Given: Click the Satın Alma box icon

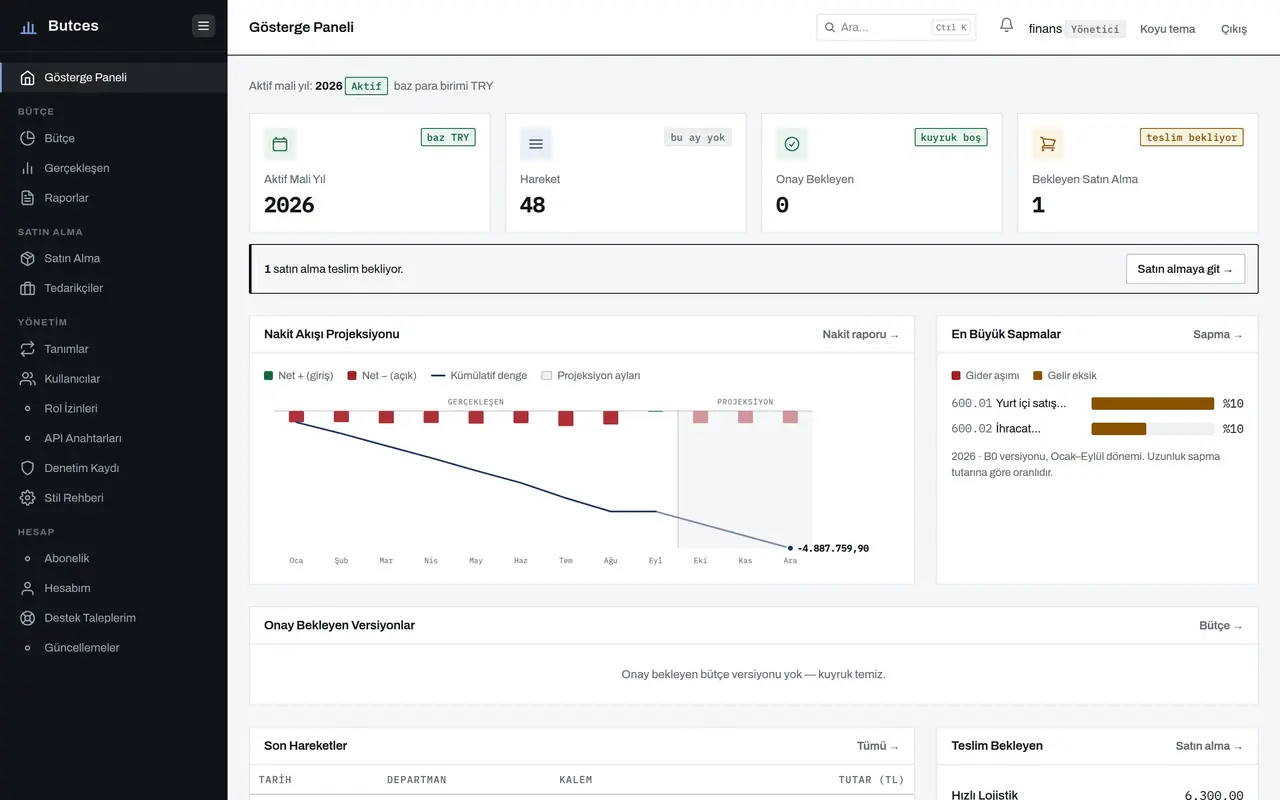Looking at the screenshot, I should click(x=28, y=258).
